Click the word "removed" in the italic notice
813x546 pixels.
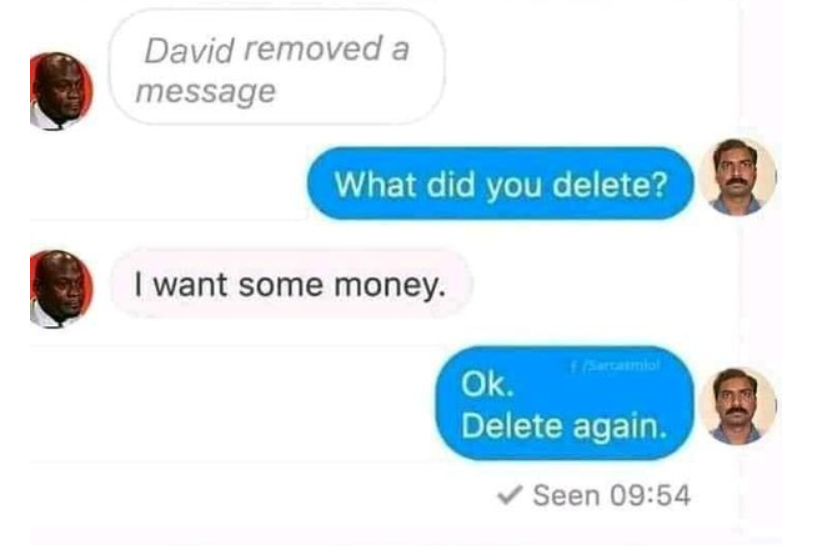pyautogui.click(x=312, y=49)
